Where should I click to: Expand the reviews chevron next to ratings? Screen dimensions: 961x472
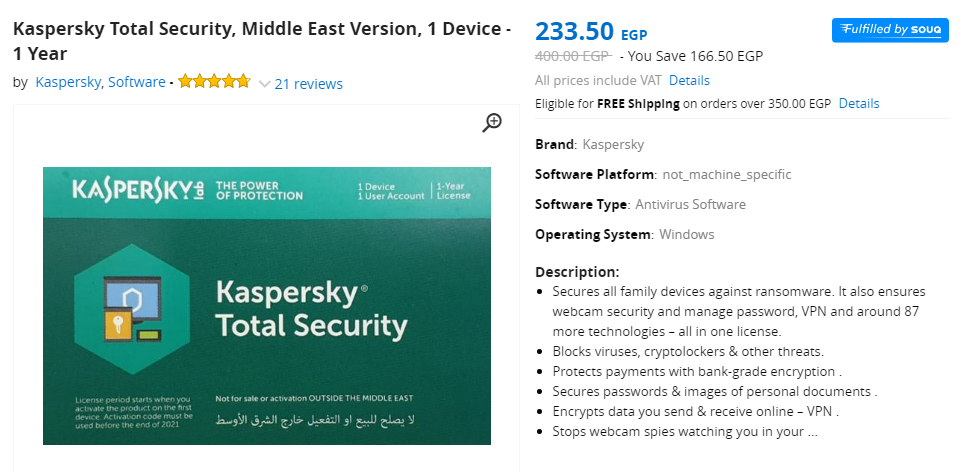[x=264, y=84]
